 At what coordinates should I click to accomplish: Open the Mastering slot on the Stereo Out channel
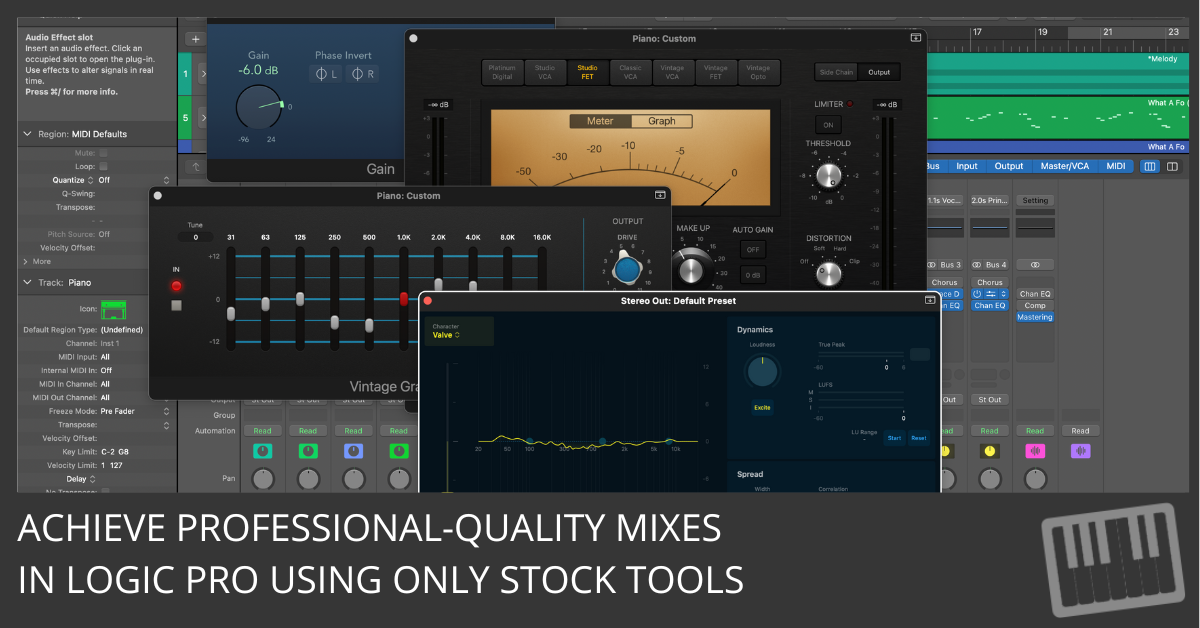tap(1035, 317)
